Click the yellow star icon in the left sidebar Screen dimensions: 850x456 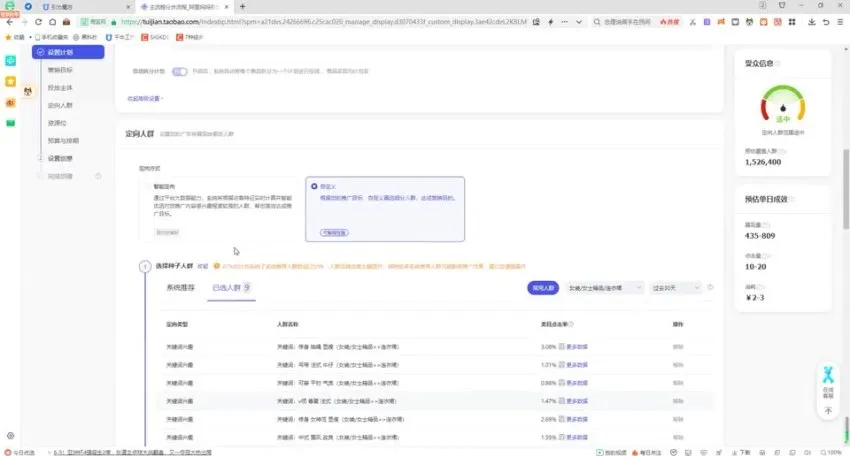point(10,81)
